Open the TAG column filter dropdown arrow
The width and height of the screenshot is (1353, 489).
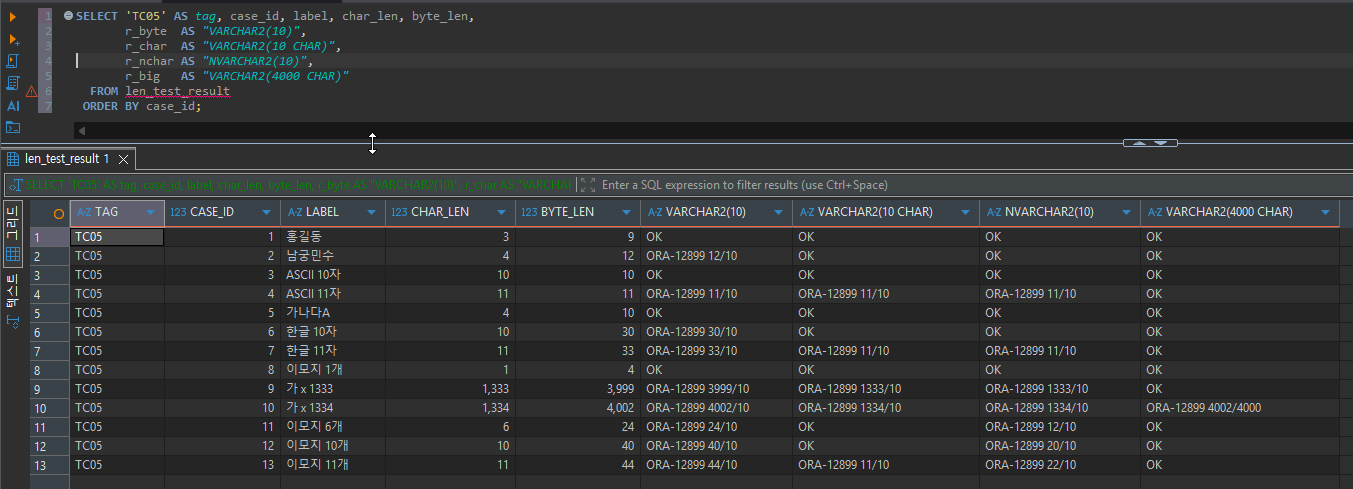[x=151, y=212]
